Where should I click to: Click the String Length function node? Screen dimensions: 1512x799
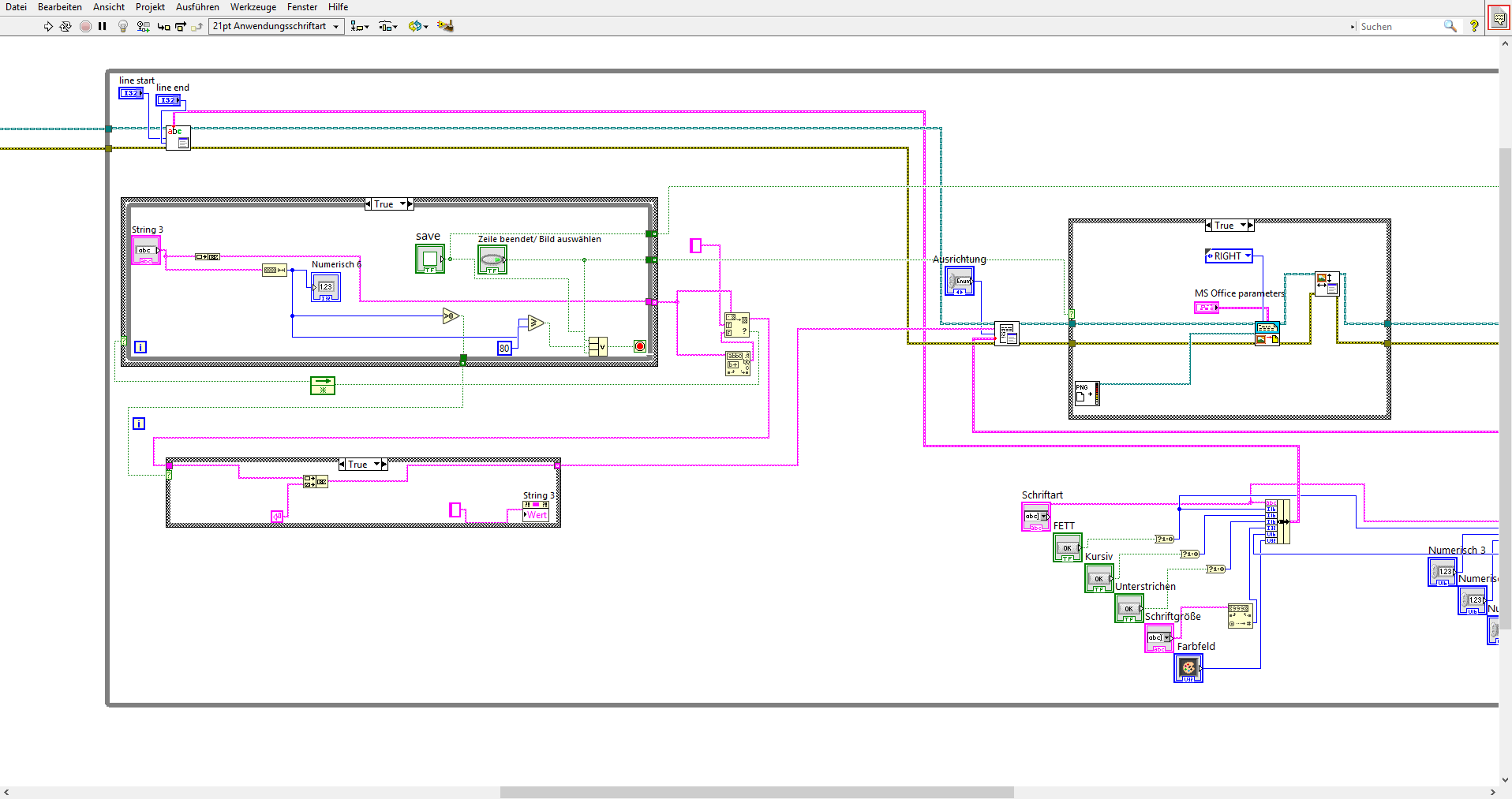(275, 270)
